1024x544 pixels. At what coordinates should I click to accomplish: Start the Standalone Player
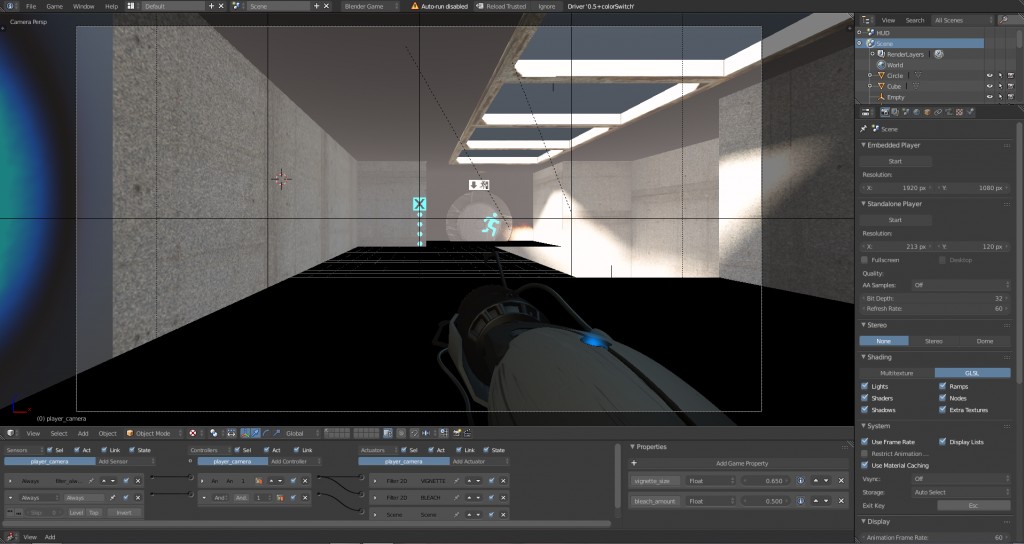(x=895, y=220)
